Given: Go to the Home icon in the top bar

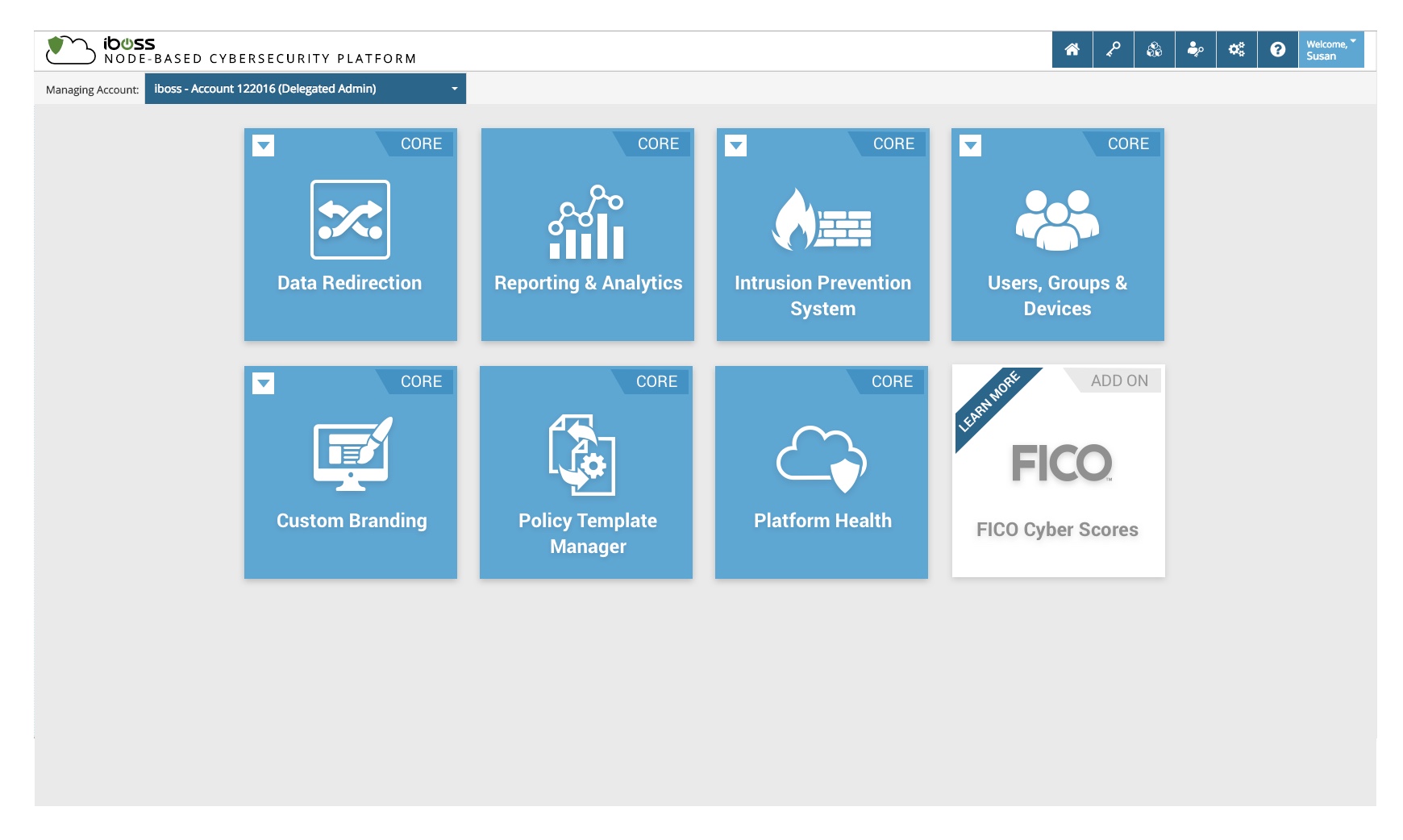Looking at the screenshot, I should click(1072, 49).
